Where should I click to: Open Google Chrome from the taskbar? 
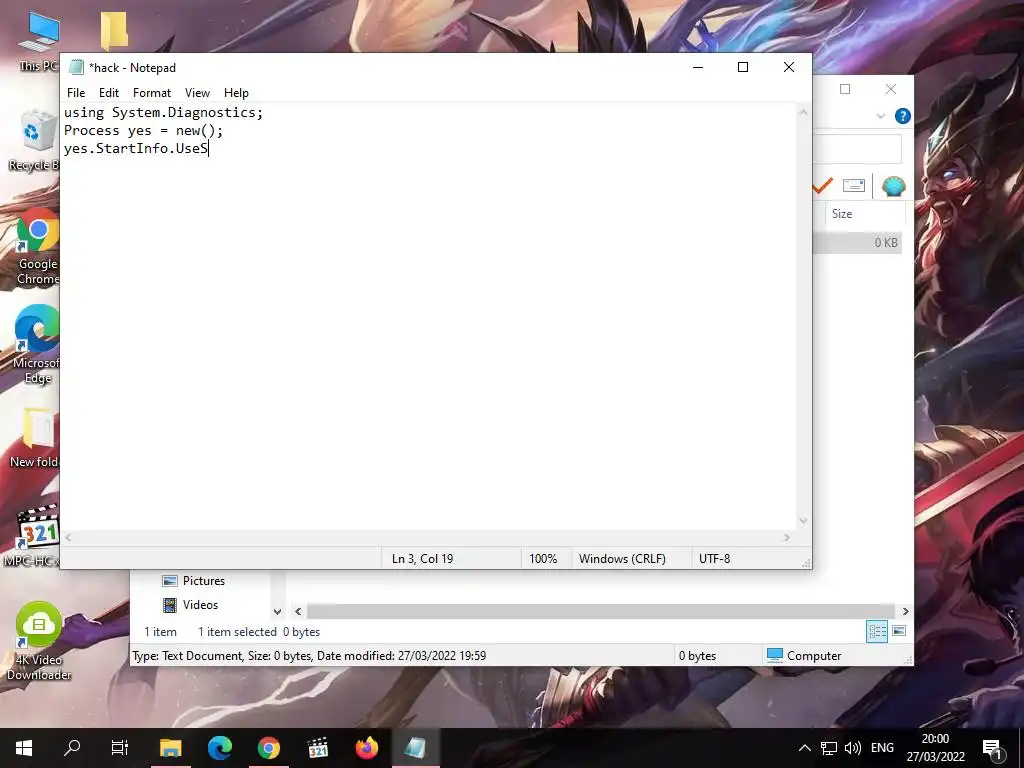click(x=268, y=748)
